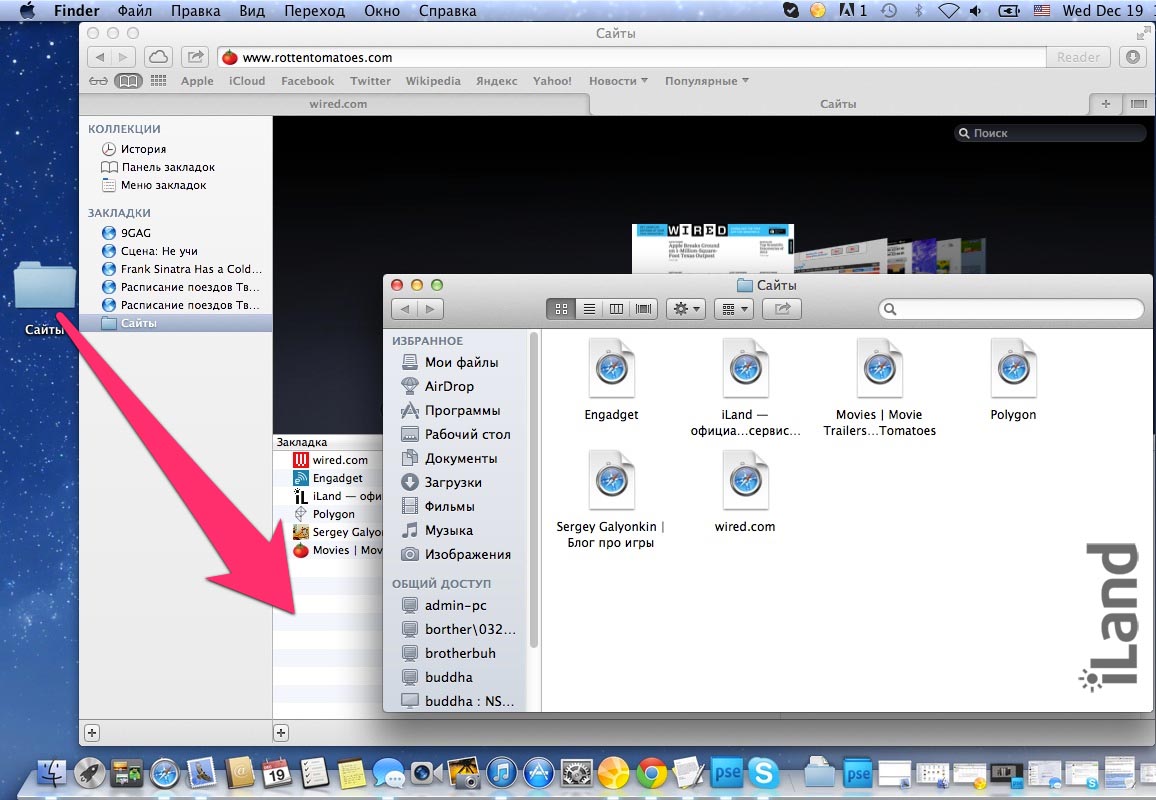Expand Популярные bookmarks dropdown
Viewport: 1156px width, 800px height.
[x=706, y=81]
